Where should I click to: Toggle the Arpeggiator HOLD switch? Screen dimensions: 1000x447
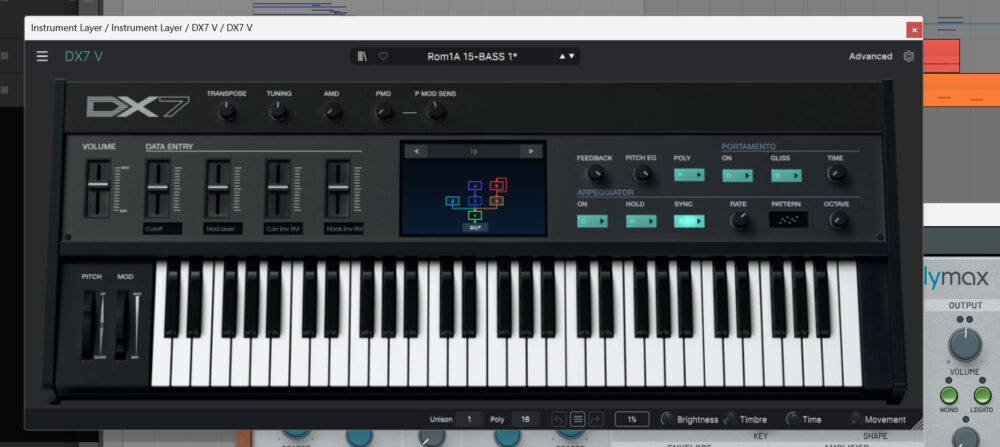tap(641, 221)
